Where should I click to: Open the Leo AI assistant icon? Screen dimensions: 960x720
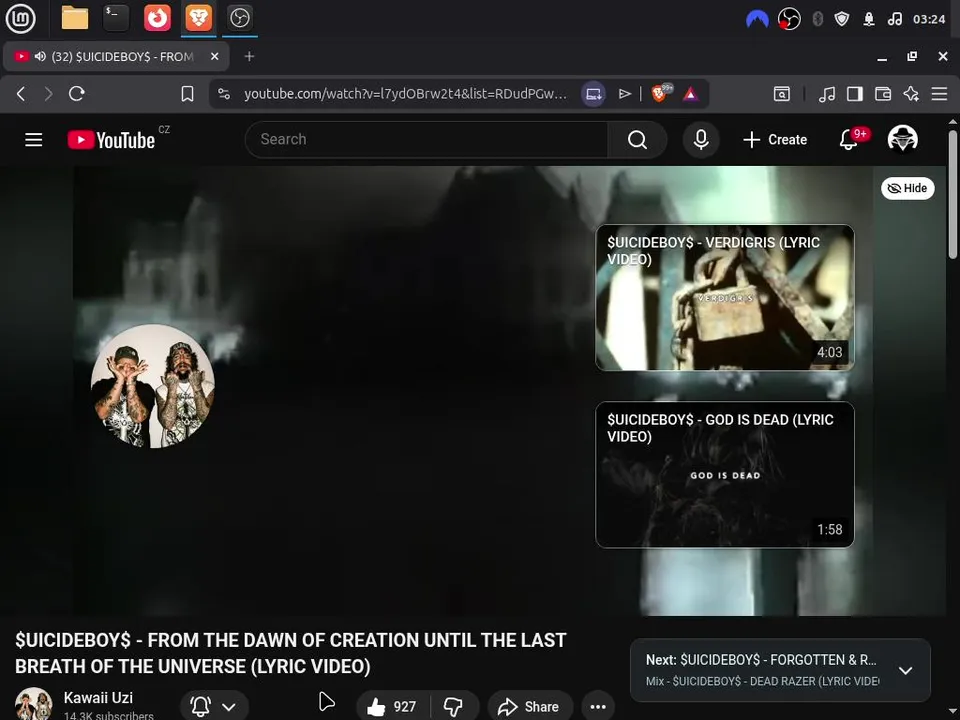911,94
